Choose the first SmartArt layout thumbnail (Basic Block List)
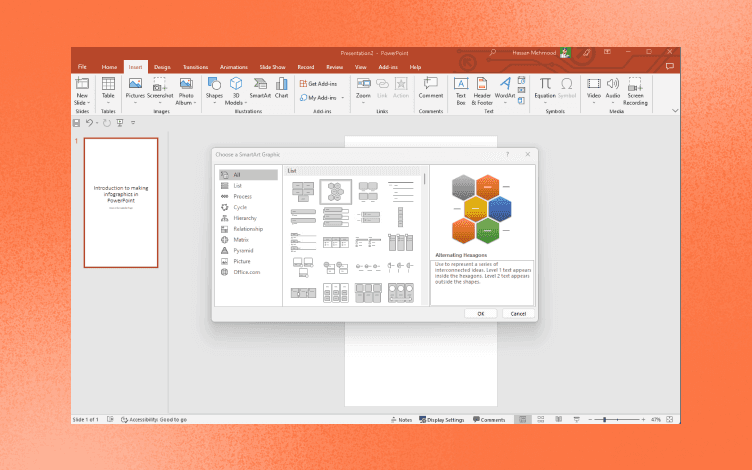The height and width of the screenshot is (470, 752). point(303,192)
